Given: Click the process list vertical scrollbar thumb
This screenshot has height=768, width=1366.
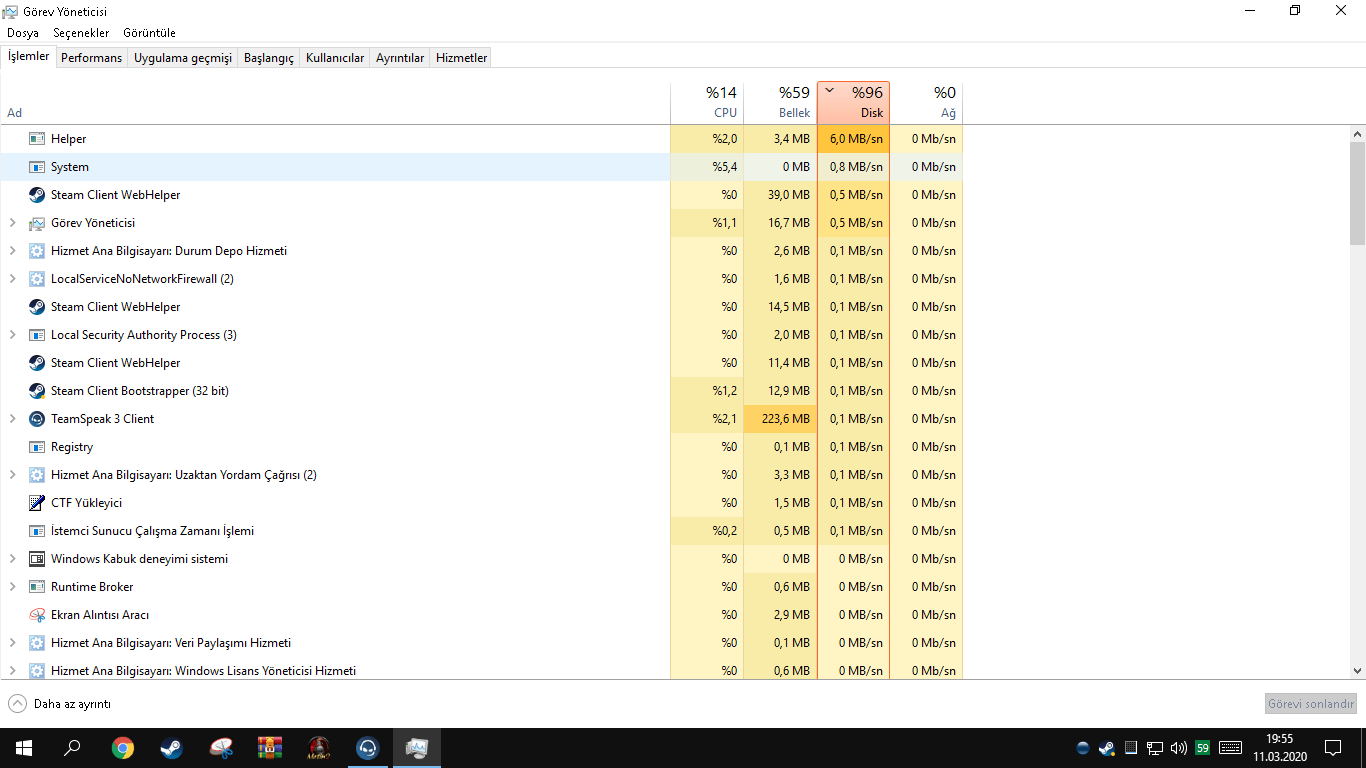Looking at the screenshot, I should point(1357,193).
